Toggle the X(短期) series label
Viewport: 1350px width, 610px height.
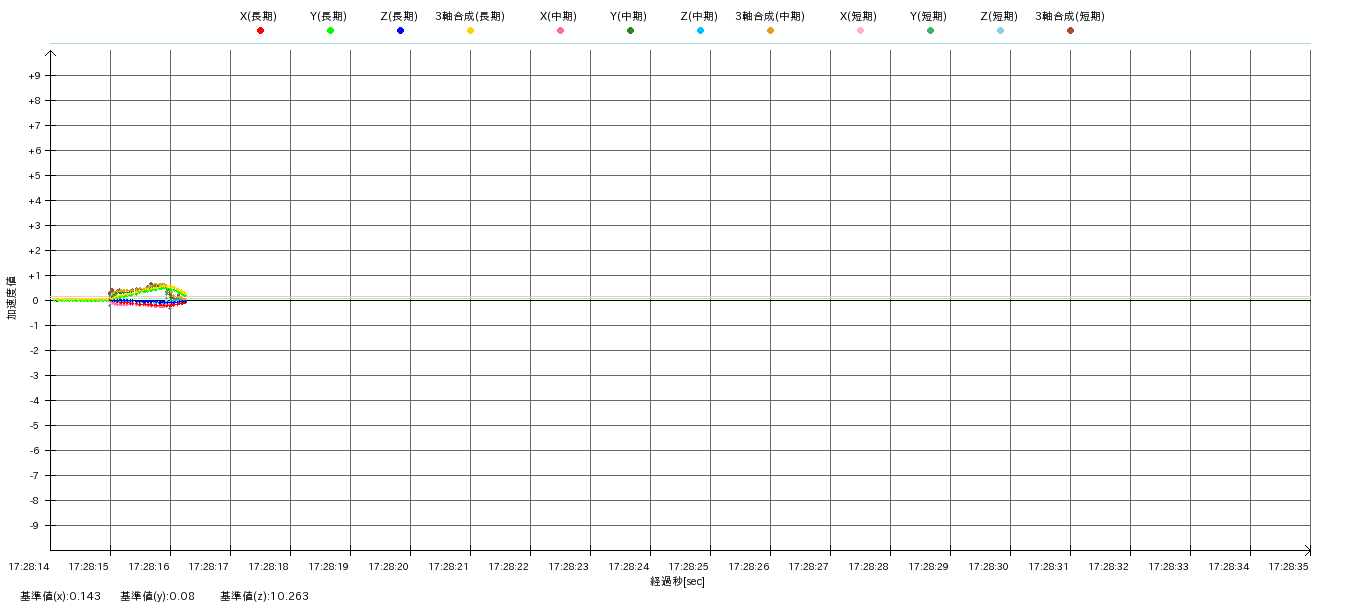(859, 16)
